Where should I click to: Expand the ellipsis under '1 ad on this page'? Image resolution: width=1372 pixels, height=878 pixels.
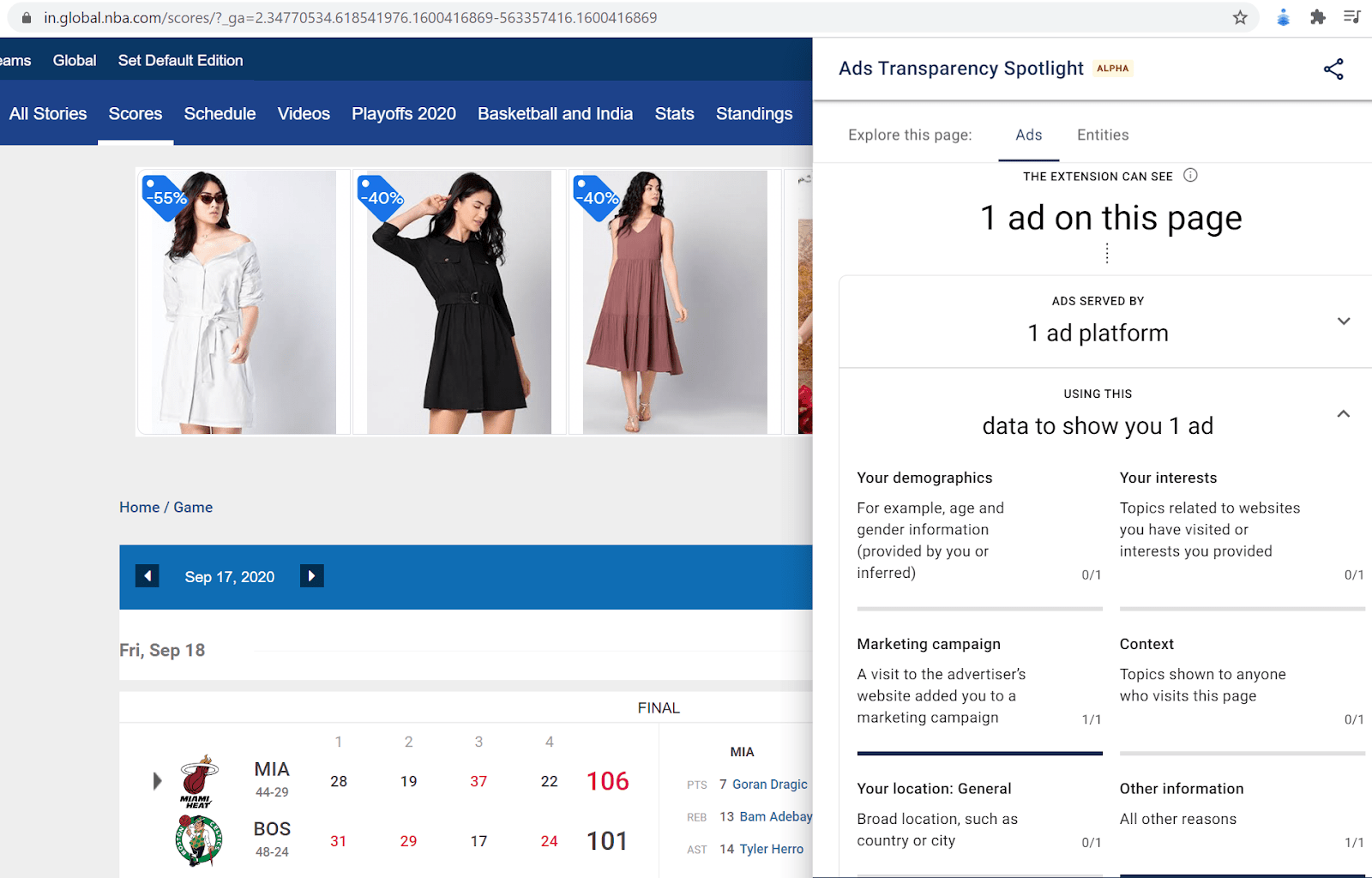point(1108,253)
